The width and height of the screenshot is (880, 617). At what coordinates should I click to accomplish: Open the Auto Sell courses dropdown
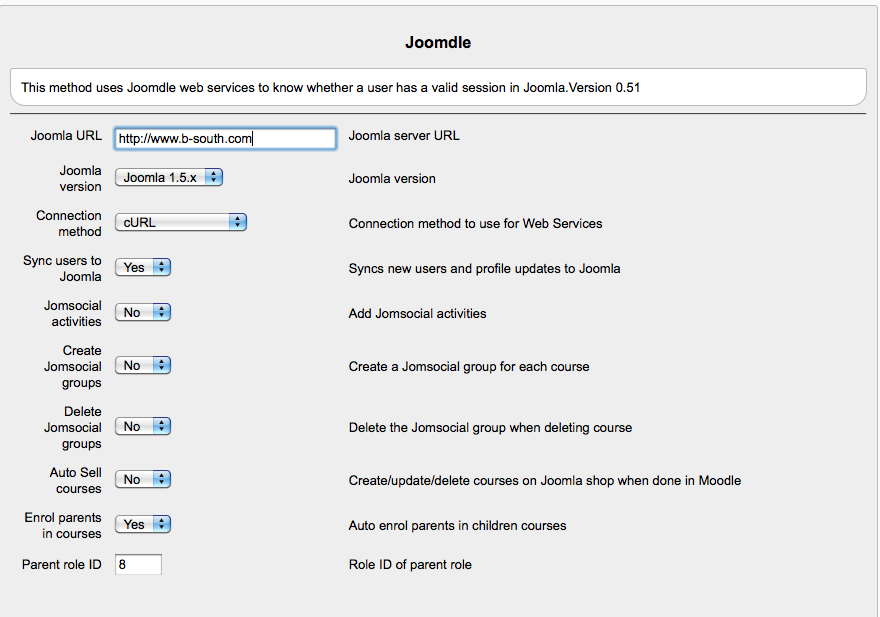pyautogui.click(x=143, y=480)
